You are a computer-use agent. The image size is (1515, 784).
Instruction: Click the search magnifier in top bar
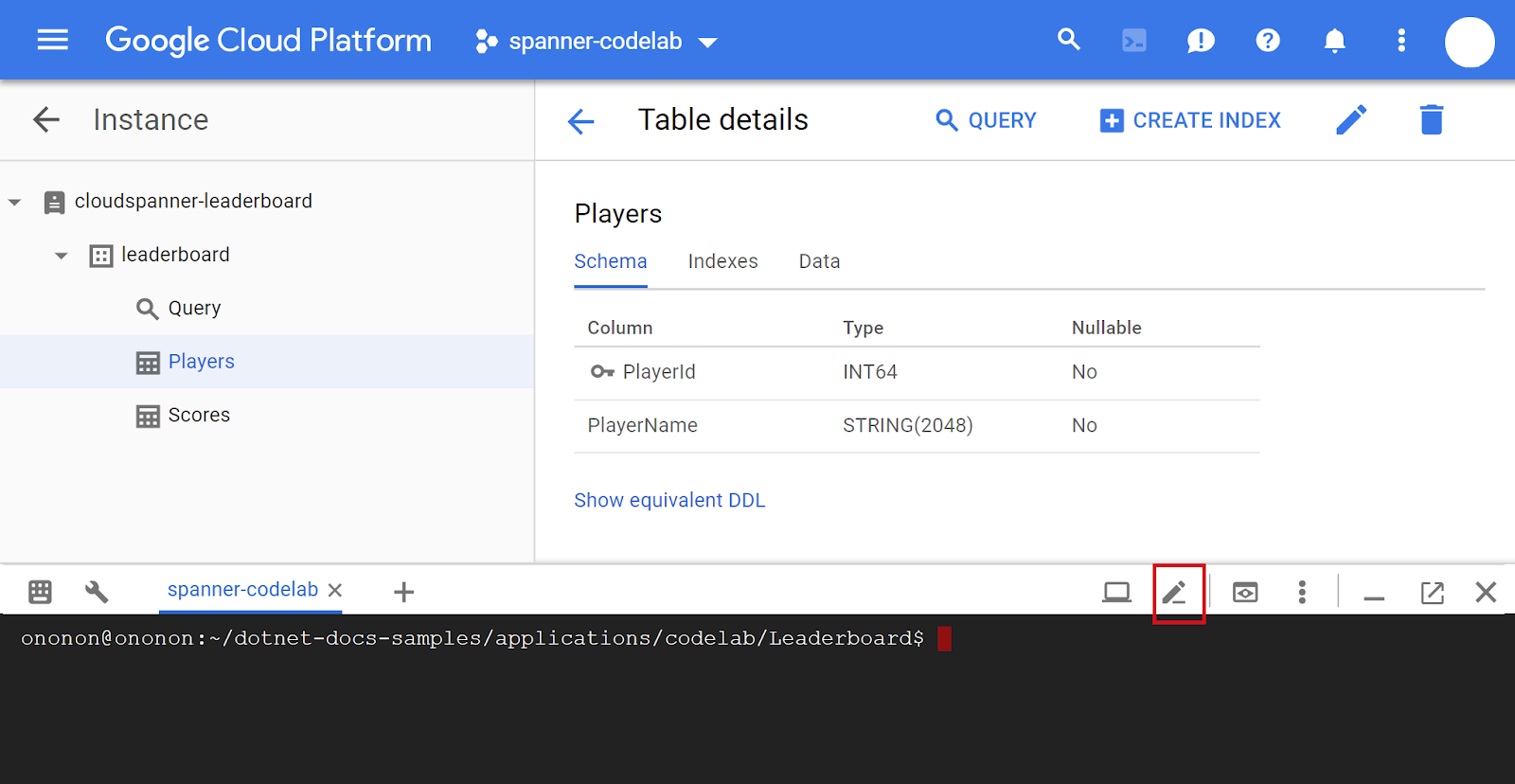[1068, 40]
